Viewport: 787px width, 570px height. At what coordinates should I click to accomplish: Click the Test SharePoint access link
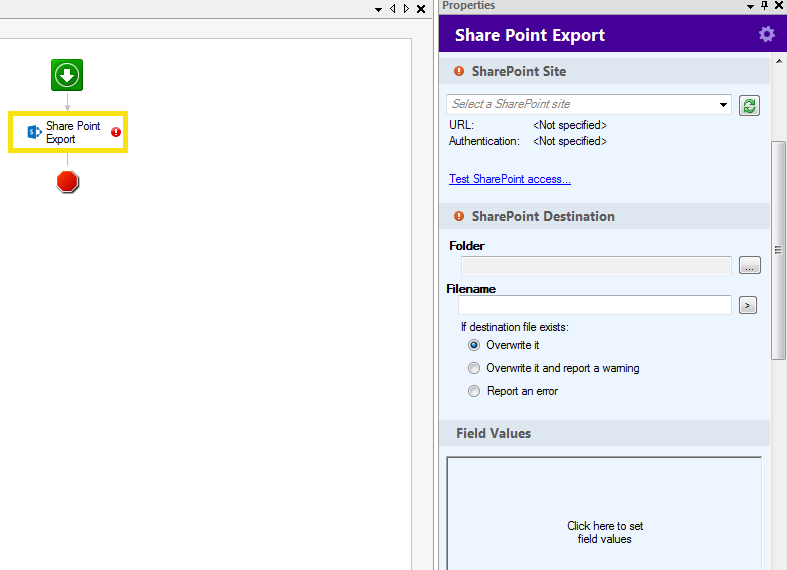point(509,179)
